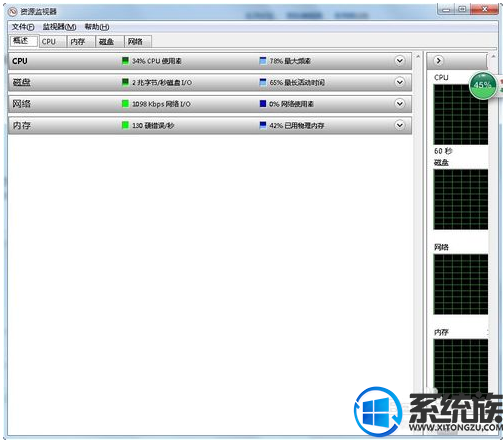Expand the 磁盘 section chevron
Viewport: 503px width, 440px height.
[x=400, y=82]
